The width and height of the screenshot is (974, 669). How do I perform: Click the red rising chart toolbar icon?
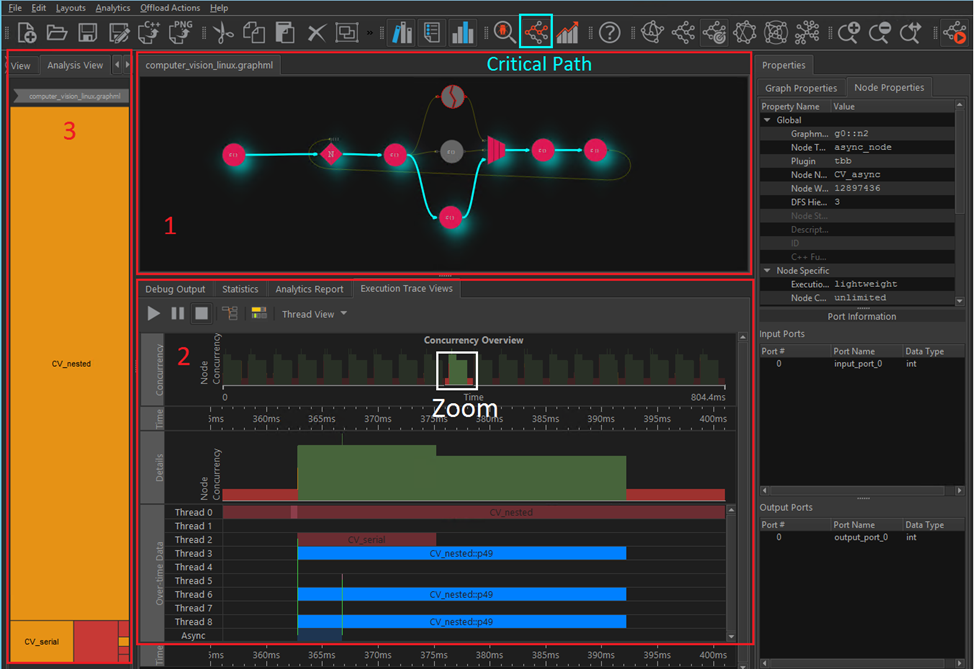568,32
